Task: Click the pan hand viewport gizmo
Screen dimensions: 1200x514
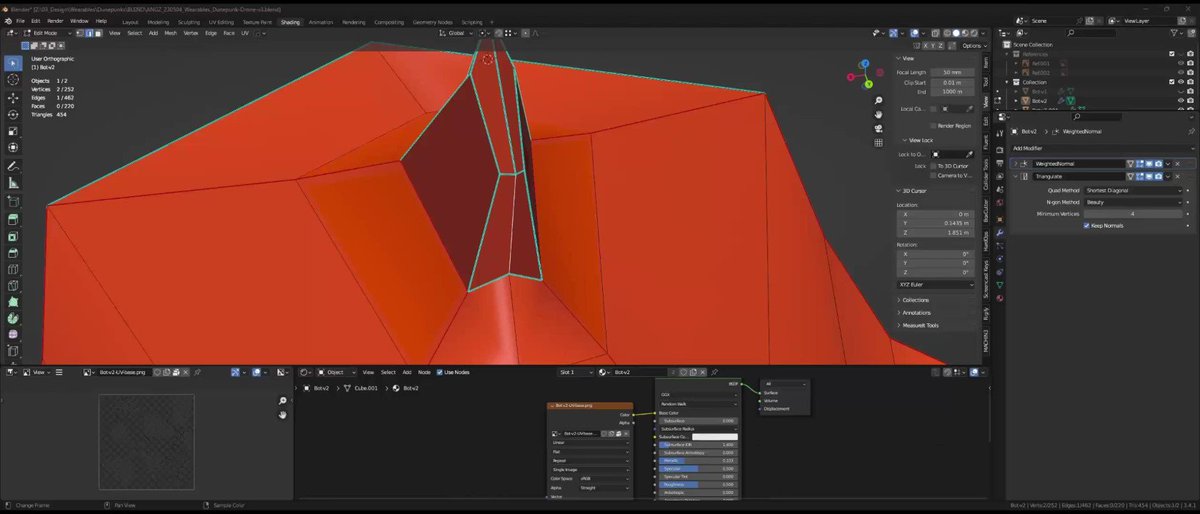Action: 878,115
